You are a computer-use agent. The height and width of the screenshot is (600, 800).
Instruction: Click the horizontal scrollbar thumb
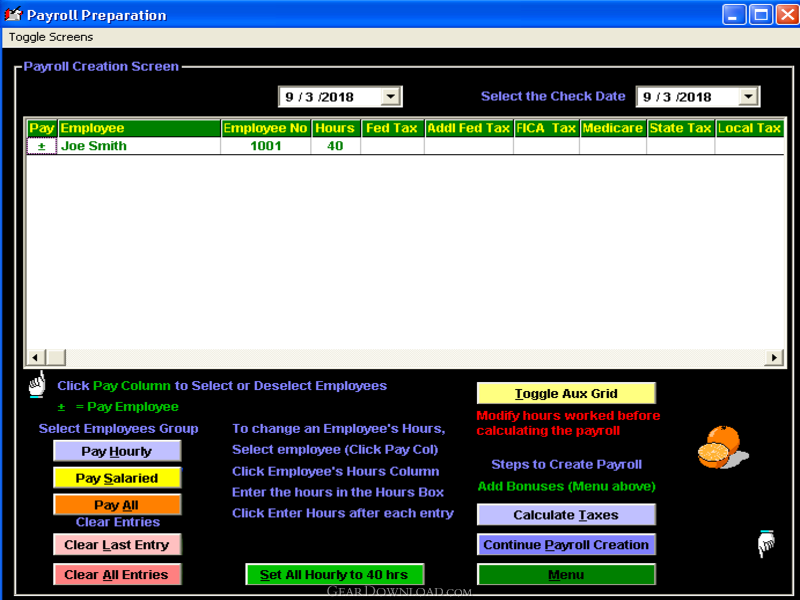click(56, 358)
